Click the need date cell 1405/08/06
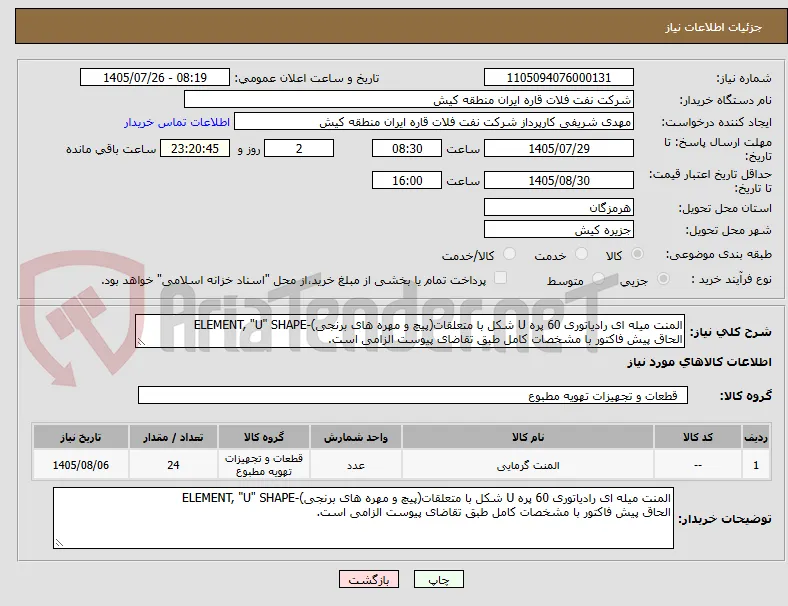 [x=81, y=465]
